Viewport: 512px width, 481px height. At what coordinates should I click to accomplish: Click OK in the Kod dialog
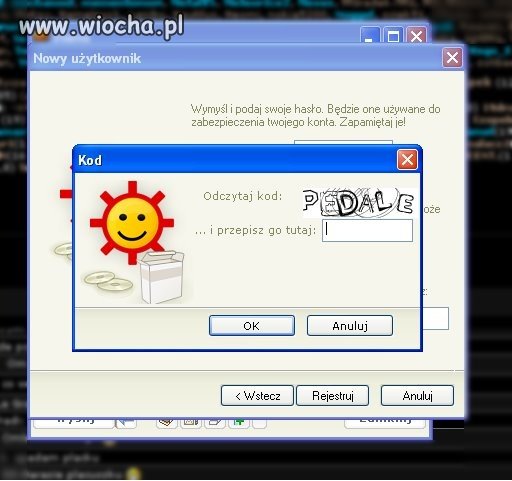pos(252,325)
